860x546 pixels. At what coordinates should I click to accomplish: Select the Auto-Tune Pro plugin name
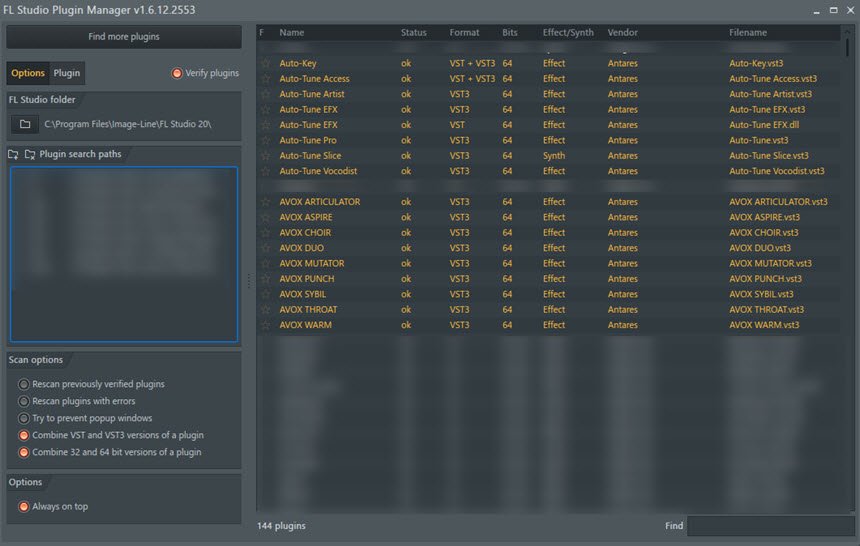pyautogui.click(x=308, y=140)
